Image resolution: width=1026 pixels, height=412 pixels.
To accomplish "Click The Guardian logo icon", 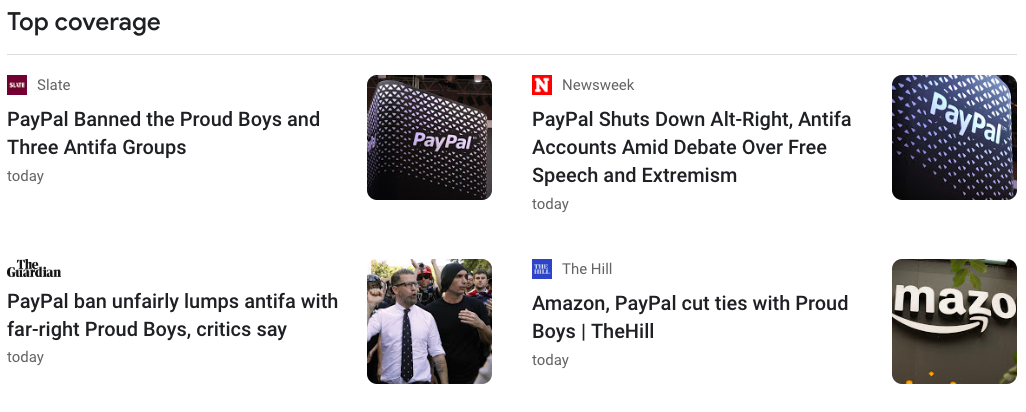I will tap(34, 269).
